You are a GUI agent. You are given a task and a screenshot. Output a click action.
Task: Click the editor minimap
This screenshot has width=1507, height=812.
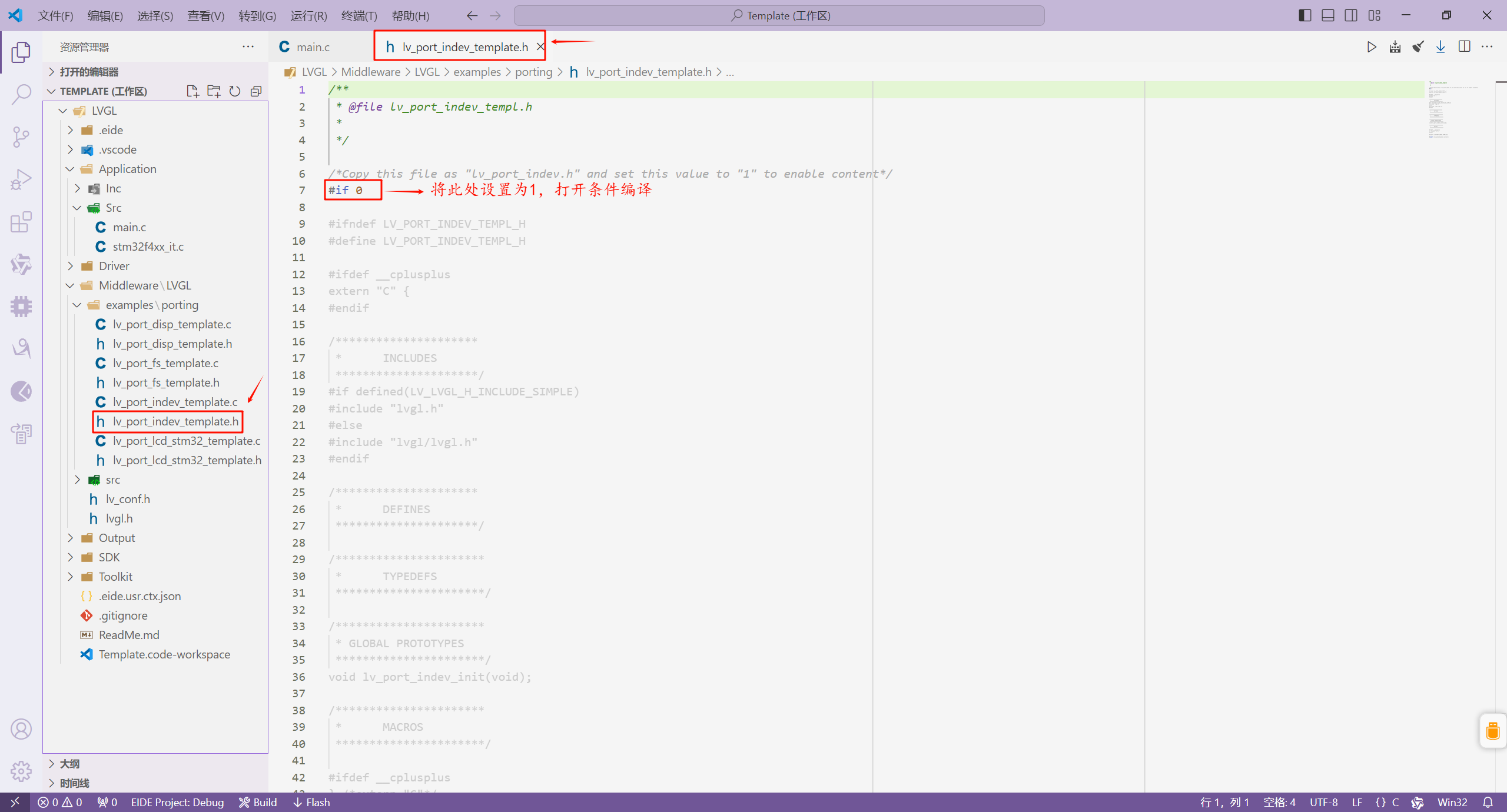[1459, 110]
